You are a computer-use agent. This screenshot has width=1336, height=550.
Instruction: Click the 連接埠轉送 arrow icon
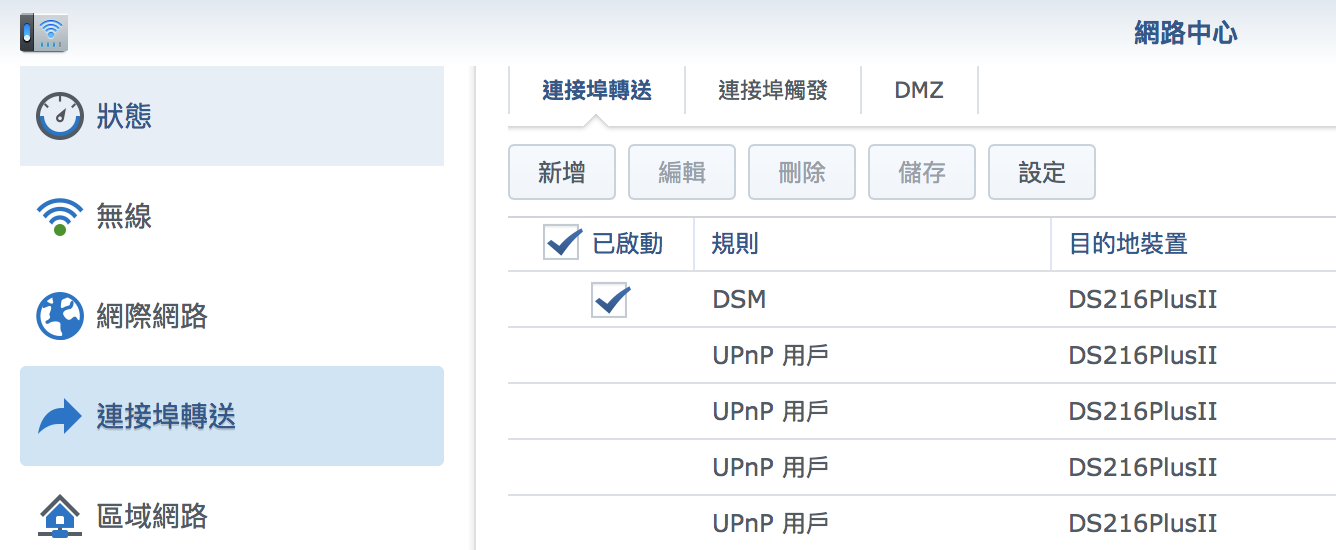point(60,416)
